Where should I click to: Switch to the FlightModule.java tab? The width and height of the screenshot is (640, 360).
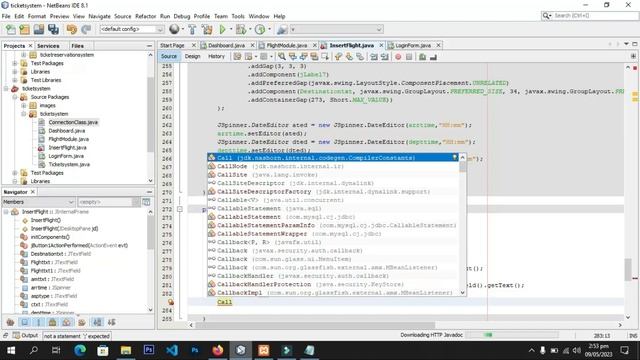tap(287, 45)
